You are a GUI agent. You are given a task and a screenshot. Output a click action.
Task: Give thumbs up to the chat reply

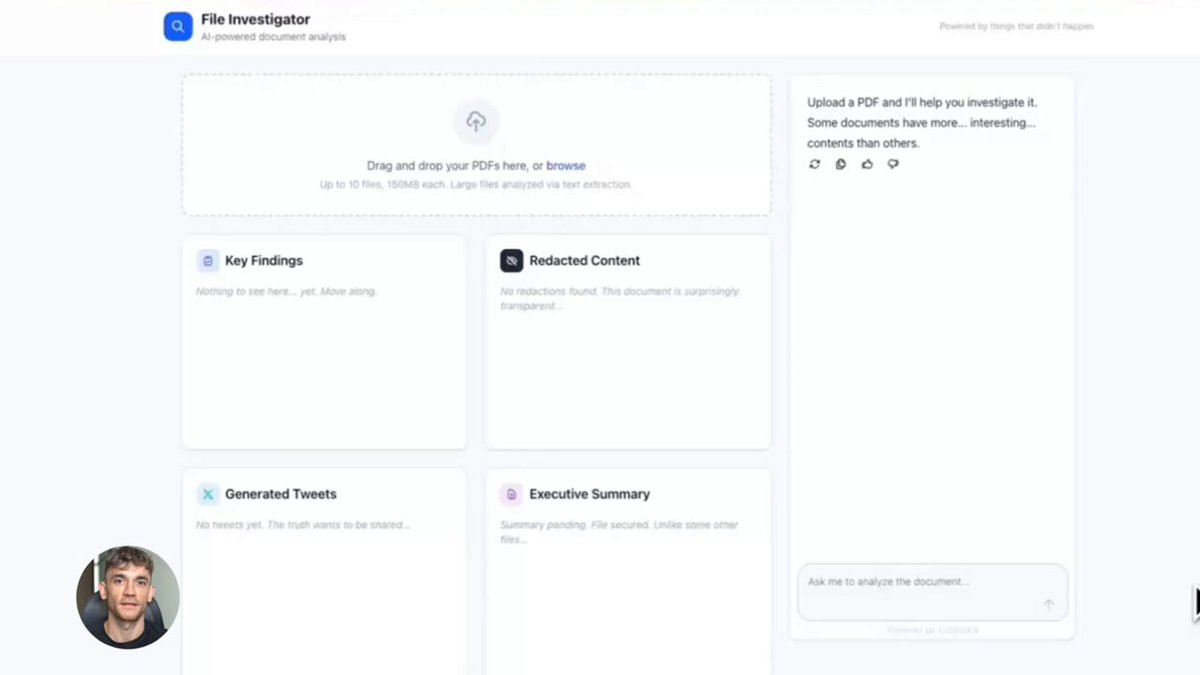867,164
